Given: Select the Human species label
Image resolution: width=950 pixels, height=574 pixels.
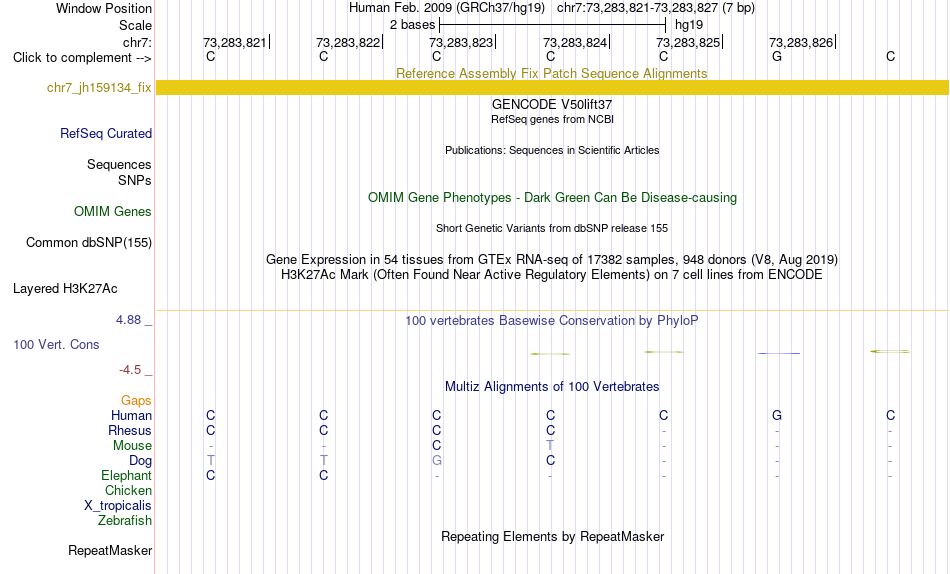Looking at the screenshot, I should point(131,415).
